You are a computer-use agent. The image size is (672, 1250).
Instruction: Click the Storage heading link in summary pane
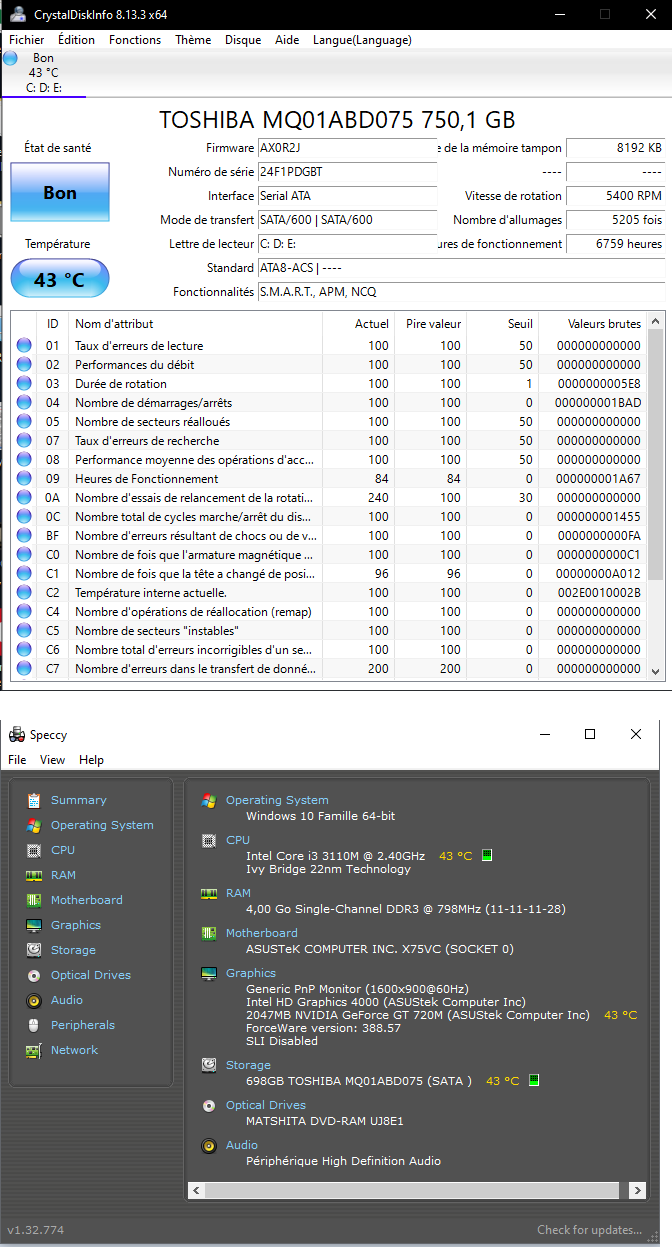click(248, 1065)
